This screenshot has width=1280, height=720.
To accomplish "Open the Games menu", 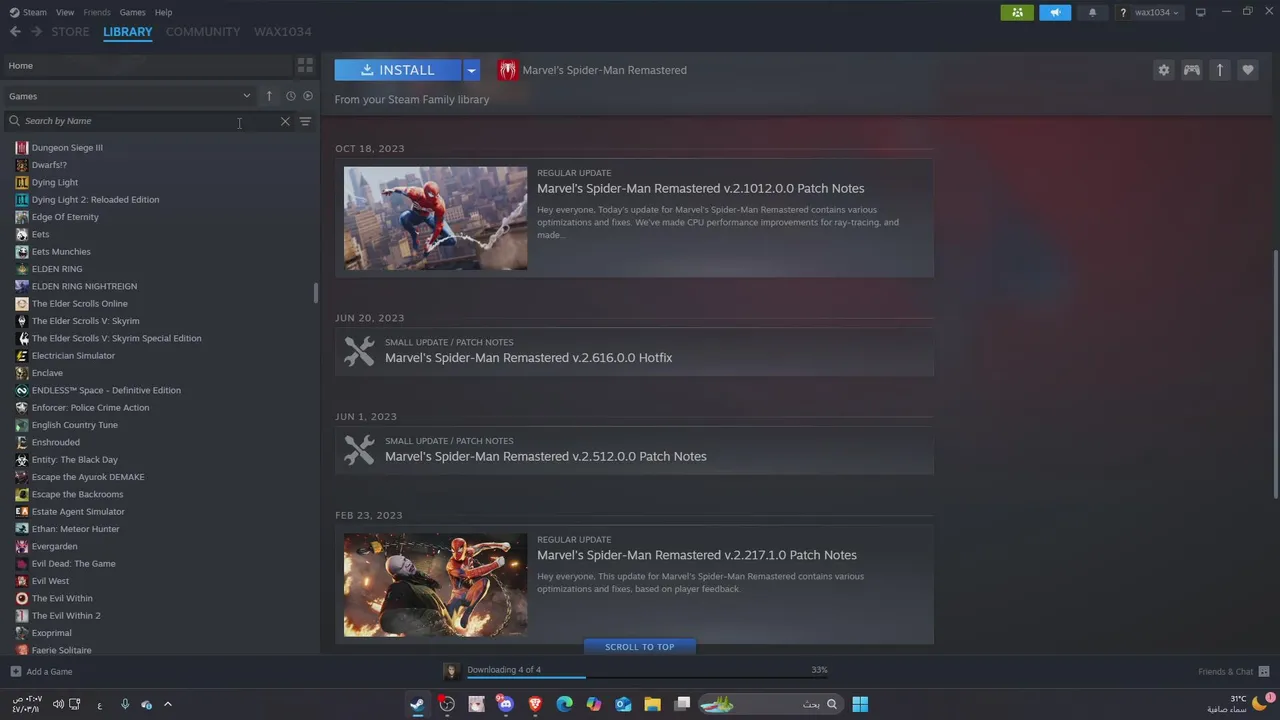I will [132, 12].
